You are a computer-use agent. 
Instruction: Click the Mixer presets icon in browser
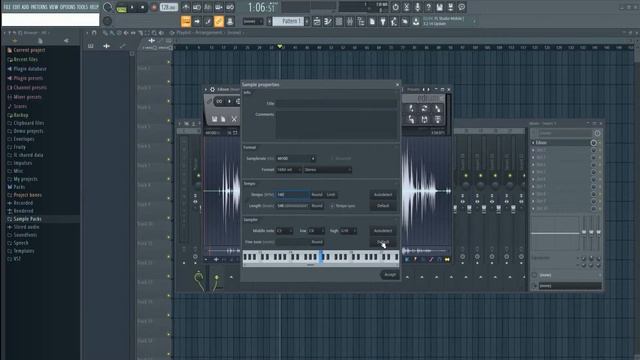tap(9, 97)
